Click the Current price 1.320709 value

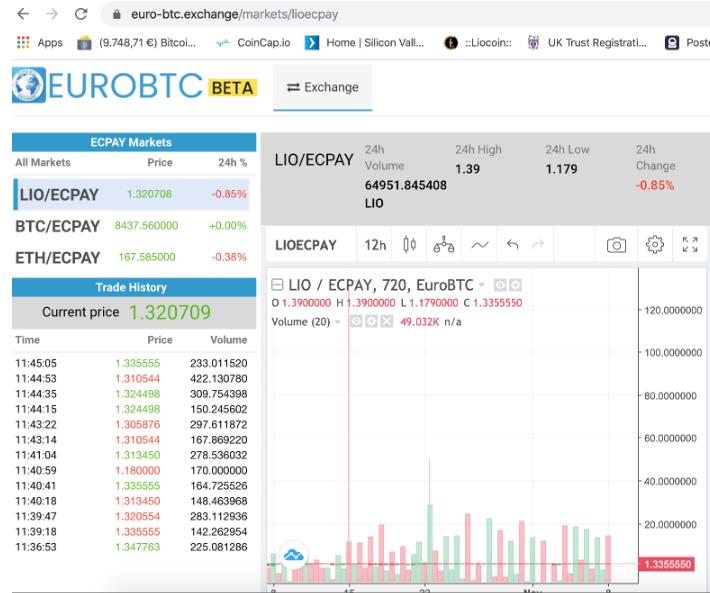170,312
